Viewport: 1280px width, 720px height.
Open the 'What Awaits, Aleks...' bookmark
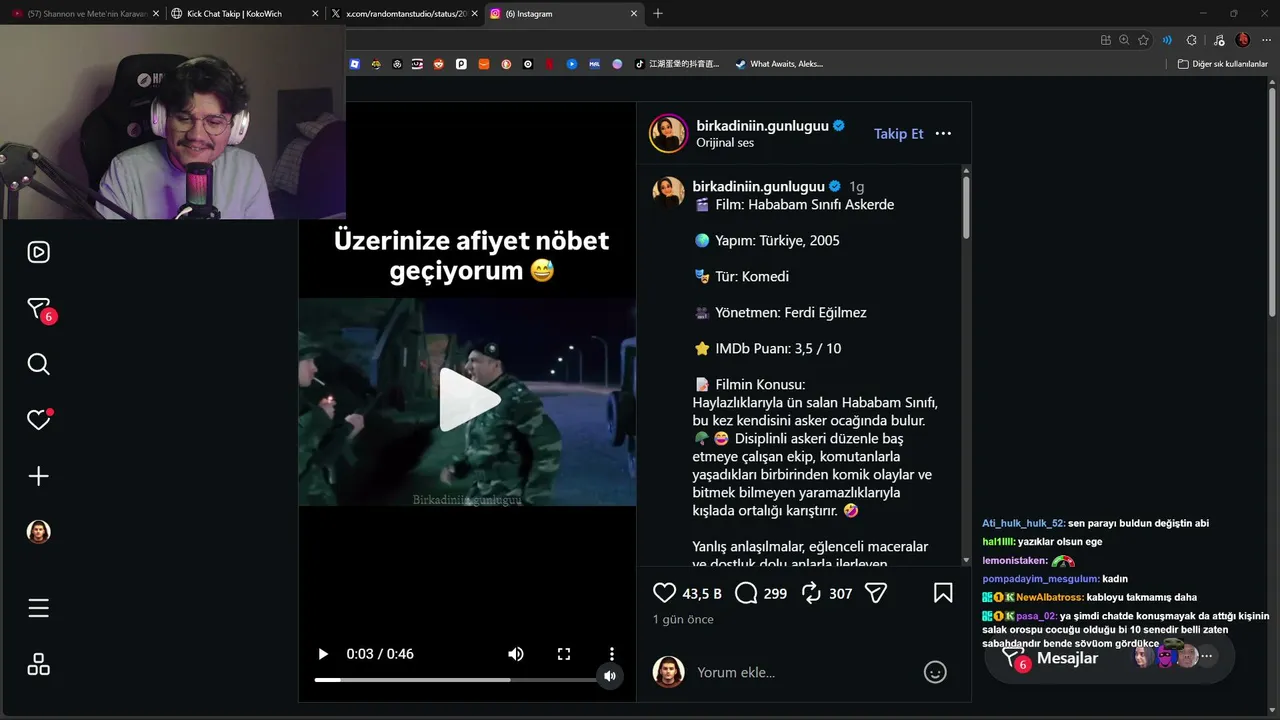(779, 64)
